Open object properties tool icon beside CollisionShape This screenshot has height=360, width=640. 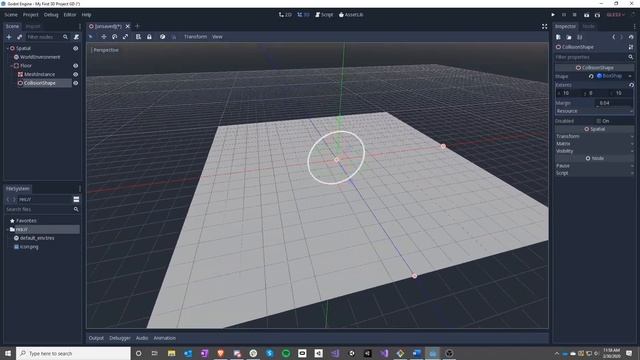point(631,47)
